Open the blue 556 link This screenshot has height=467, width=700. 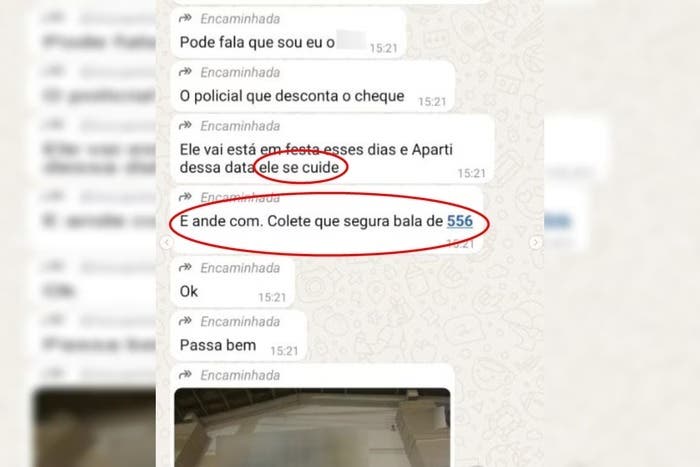tap(460, 221)
